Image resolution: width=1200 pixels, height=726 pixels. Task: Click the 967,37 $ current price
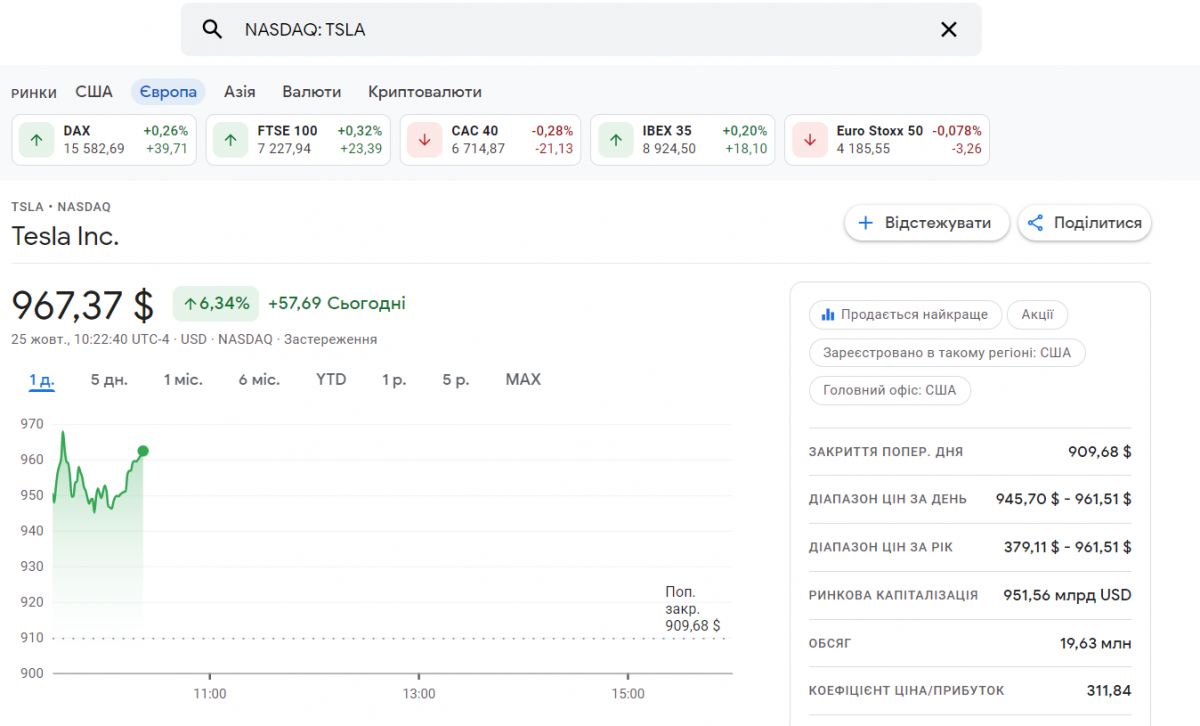tap(83, 304)
